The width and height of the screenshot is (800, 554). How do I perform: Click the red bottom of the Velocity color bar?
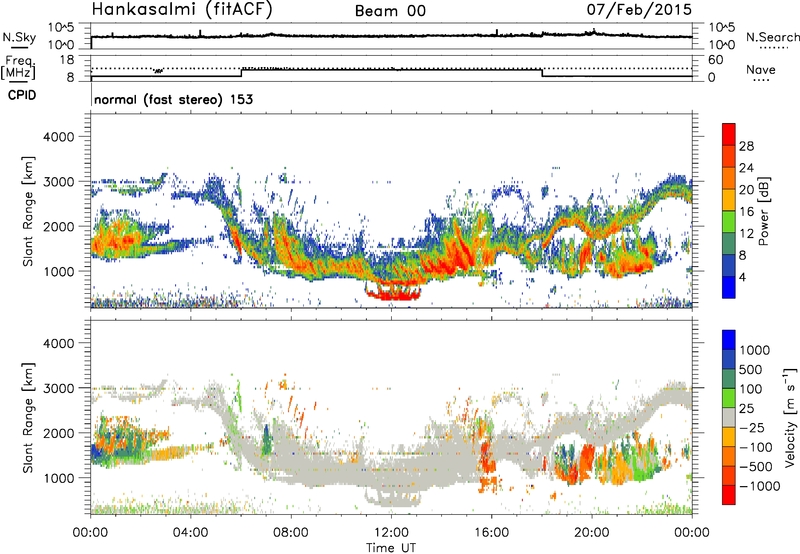pyautogui.click(x=729, y=495)
